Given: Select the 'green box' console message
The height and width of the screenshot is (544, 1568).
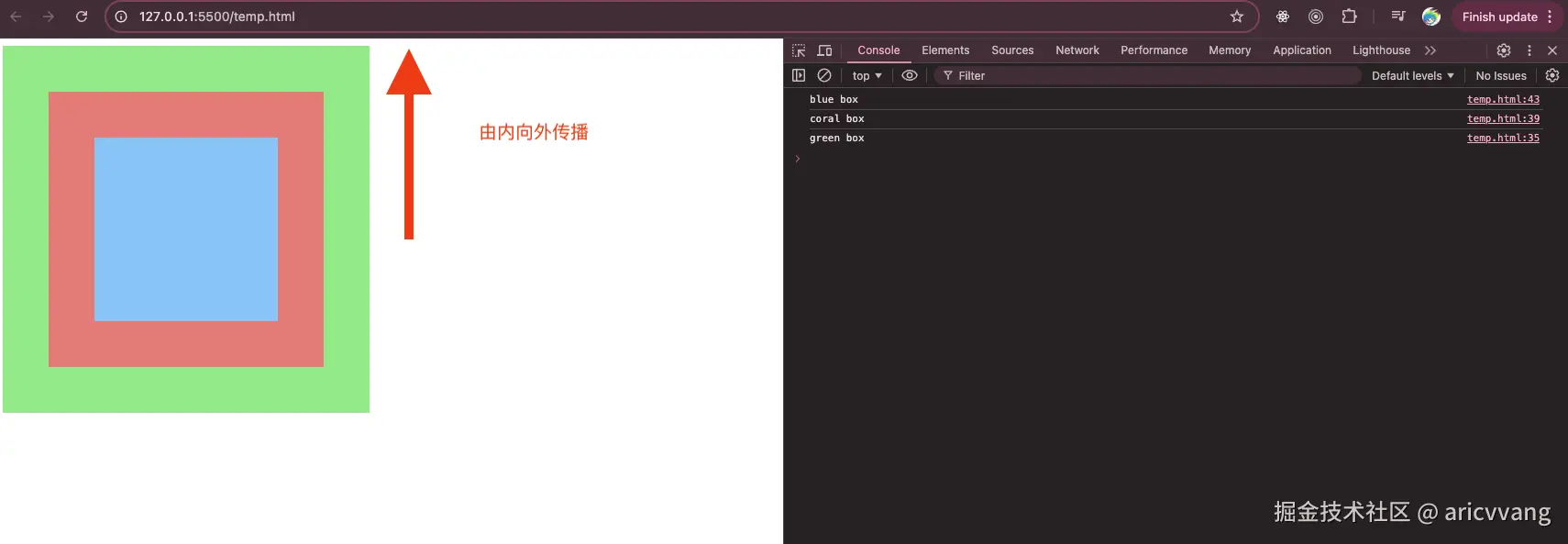Looking at the screenshot, I should pos(836,138).
